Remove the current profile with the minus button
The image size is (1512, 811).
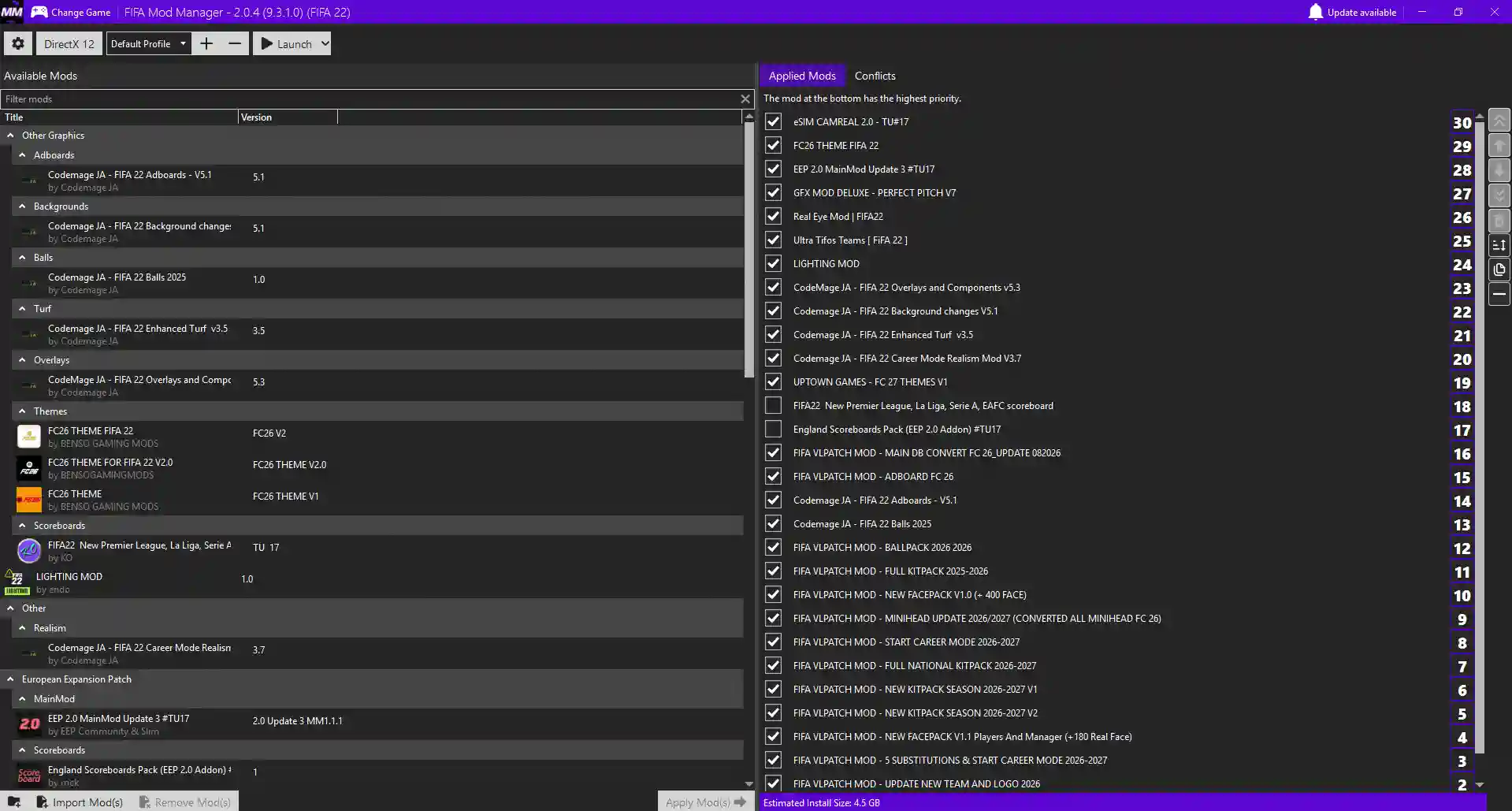pos(235,43)
